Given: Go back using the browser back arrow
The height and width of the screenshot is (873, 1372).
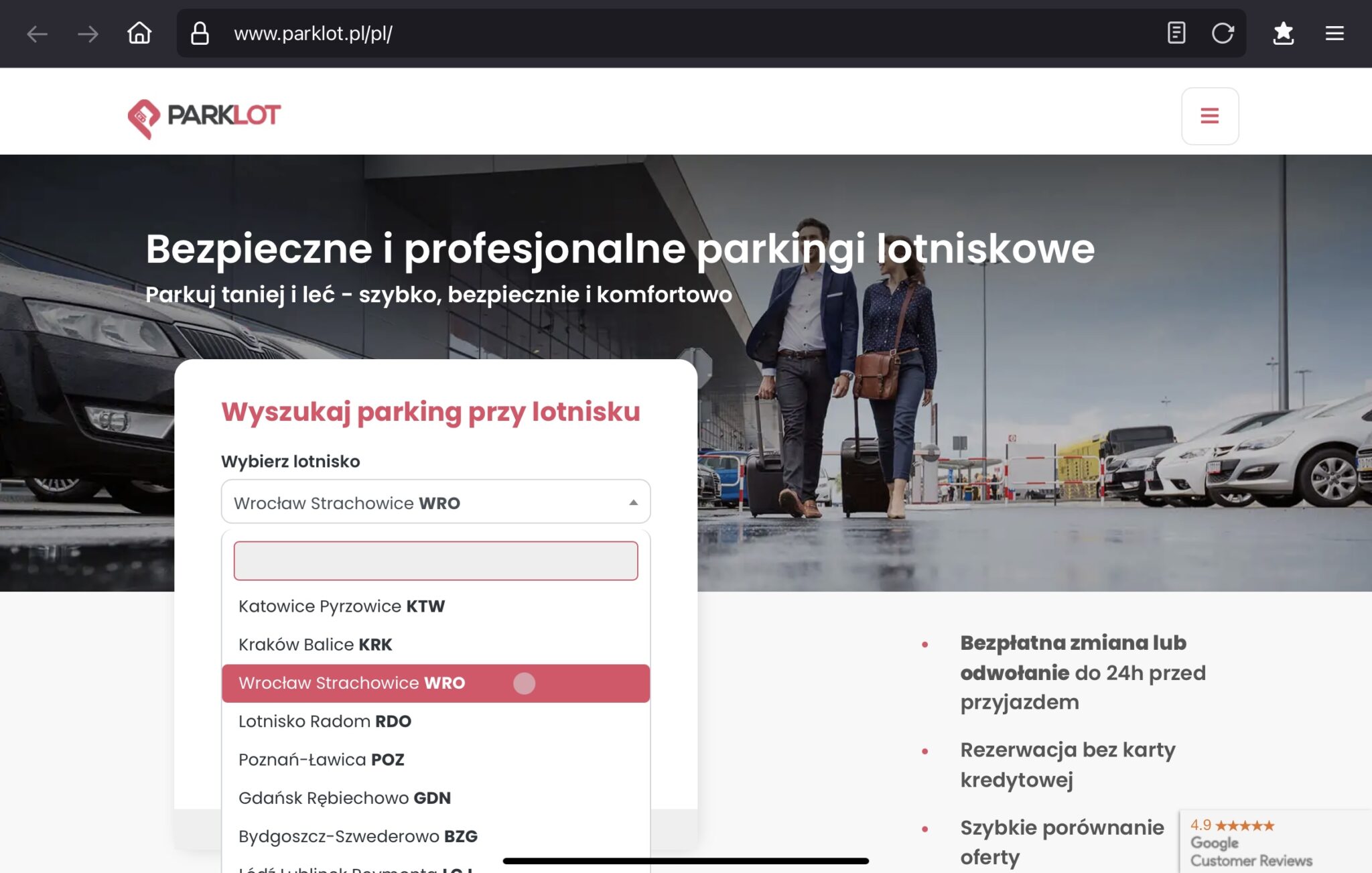Looking at the screenshot, I should (37, 33).
